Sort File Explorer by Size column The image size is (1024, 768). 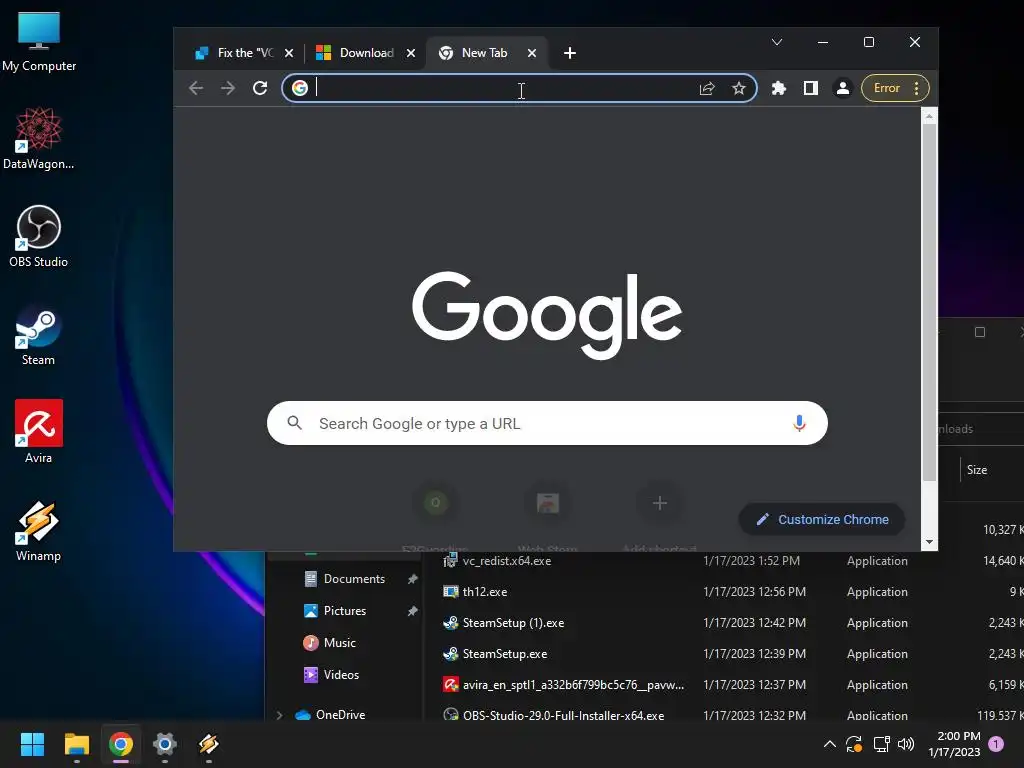(977, 470)
